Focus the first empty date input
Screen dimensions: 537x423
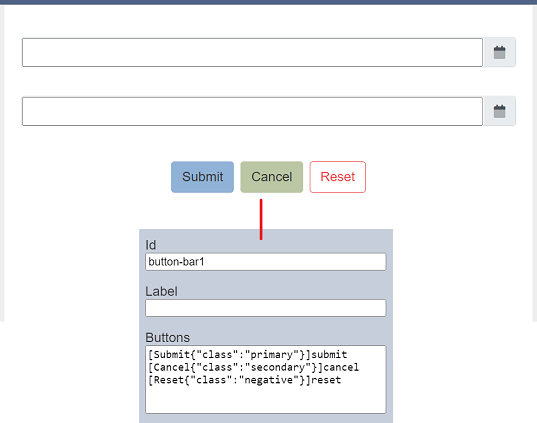[252, 52]
